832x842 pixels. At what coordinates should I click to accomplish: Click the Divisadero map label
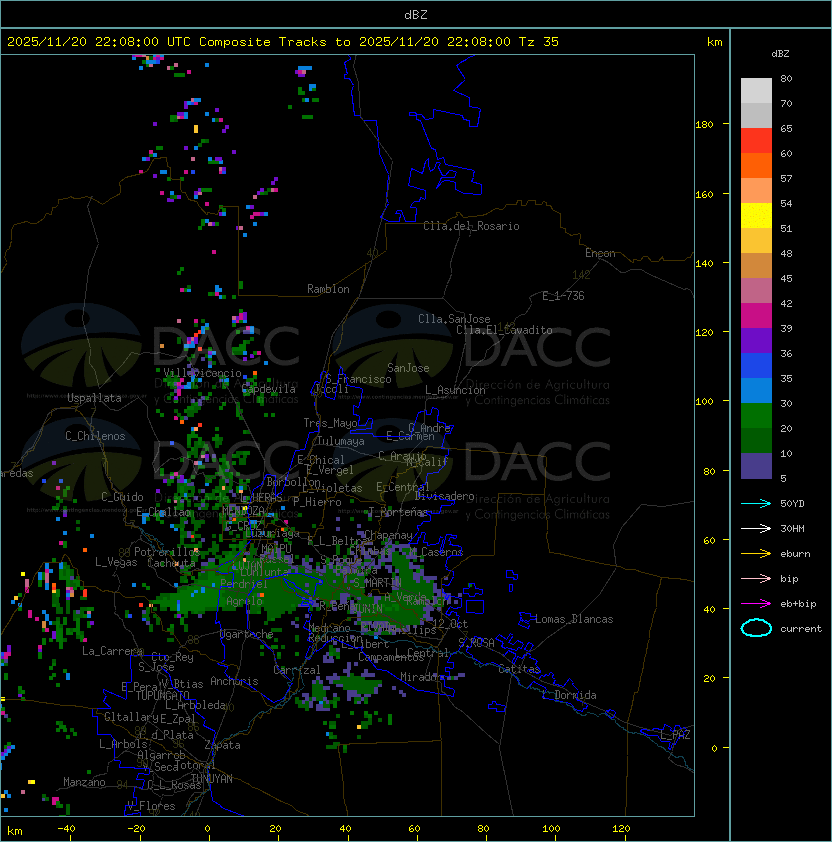445,496
